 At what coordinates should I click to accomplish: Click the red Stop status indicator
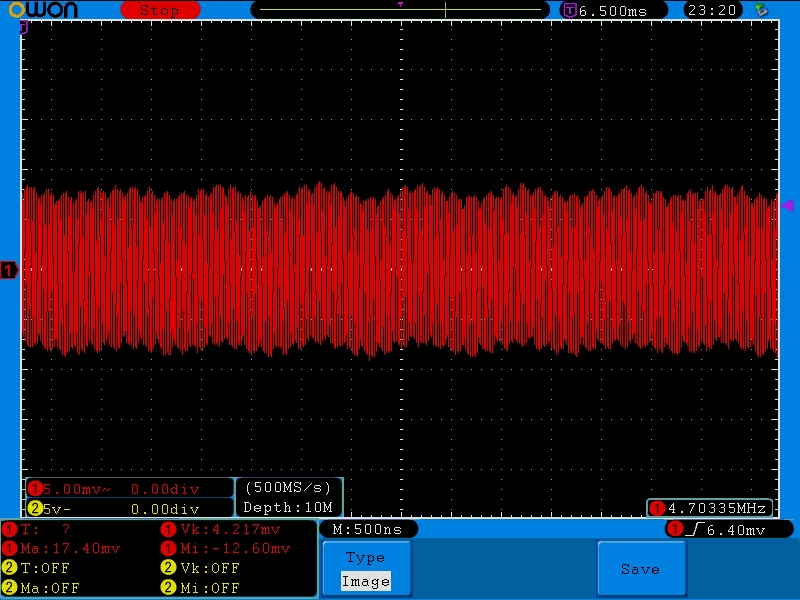click(x=160, y=10)
